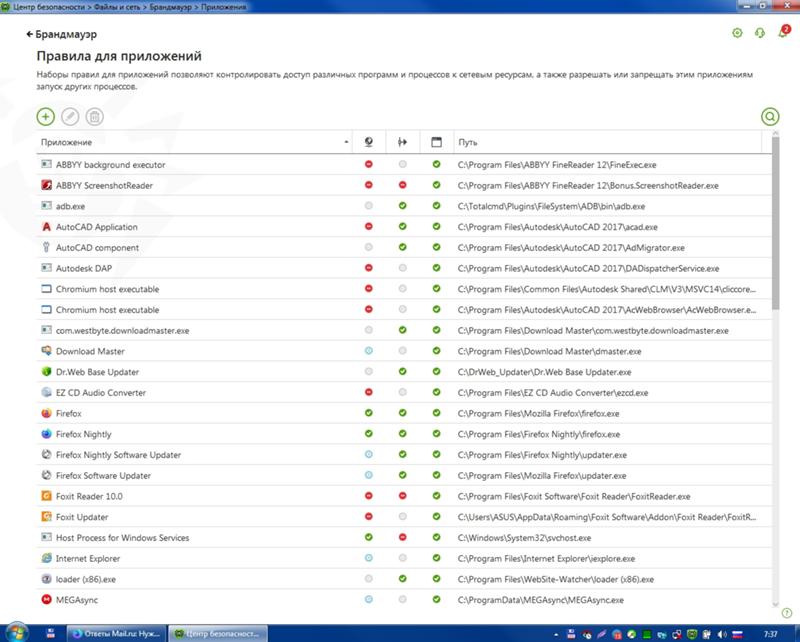Toggle network status for Firefox
The width and height of the screenshot is (800, 642).
[369, 413]
